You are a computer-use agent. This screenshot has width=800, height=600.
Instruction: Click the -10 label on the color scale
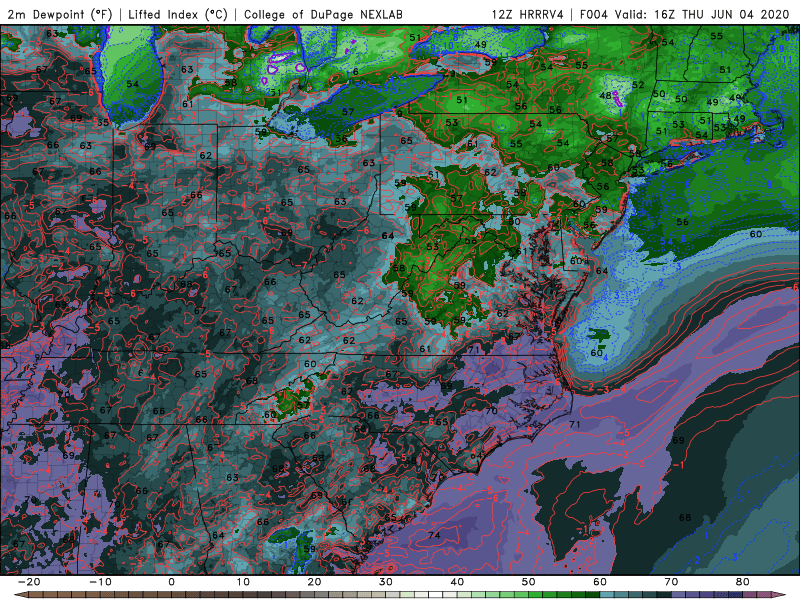click(x=100, y=582)
